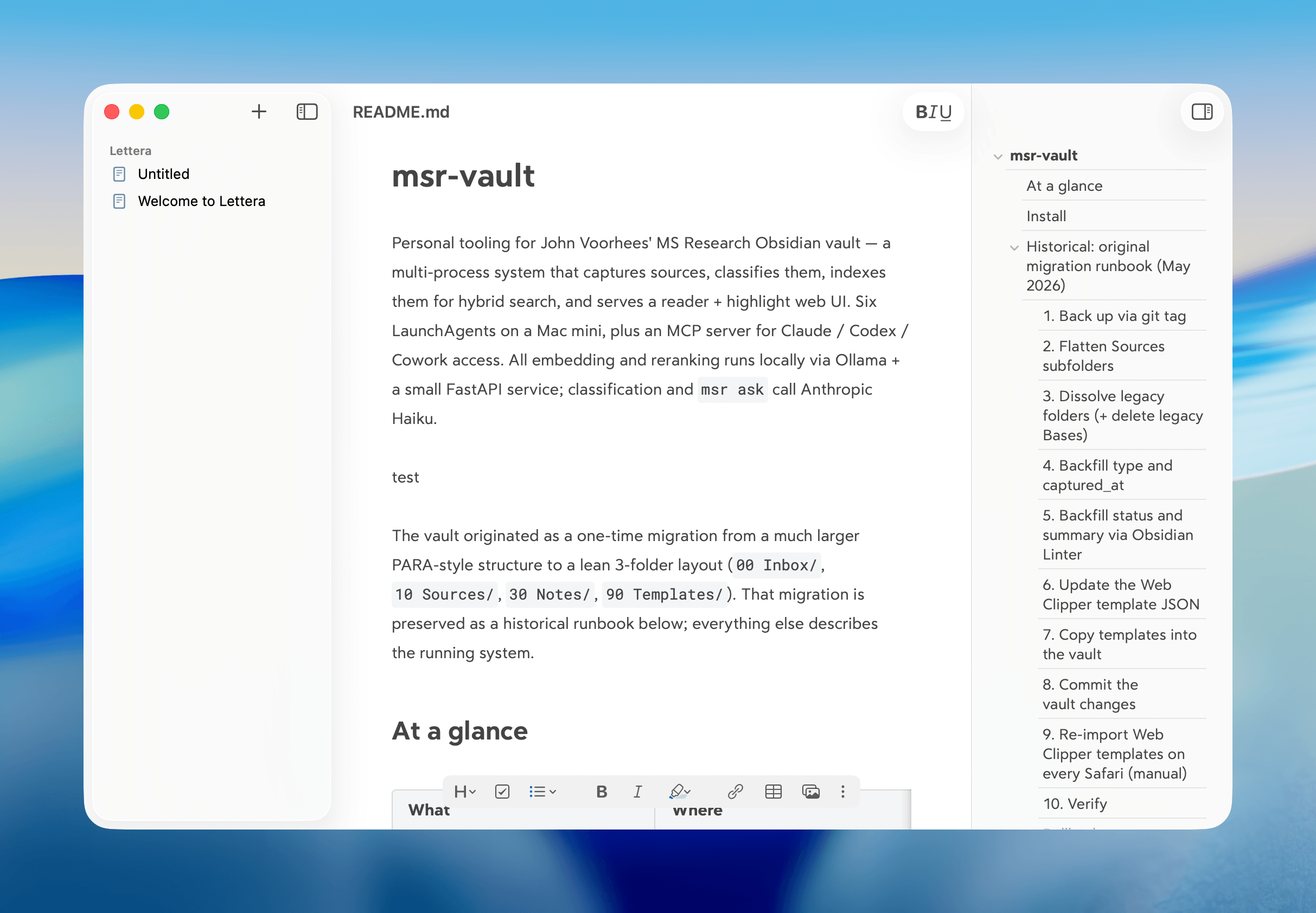Collapse the Historical migration runbook outline
The width and height of the screenshot is (1316, 913).
pos(1014,248)
